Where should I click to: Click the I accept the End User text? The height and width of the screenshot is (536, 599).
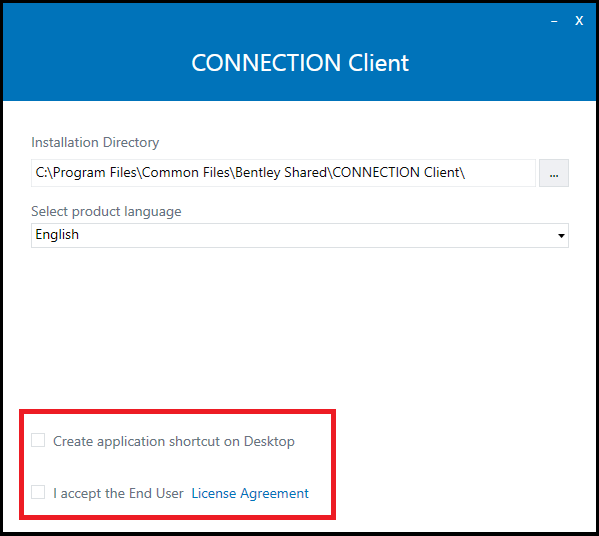click(118, 493)
